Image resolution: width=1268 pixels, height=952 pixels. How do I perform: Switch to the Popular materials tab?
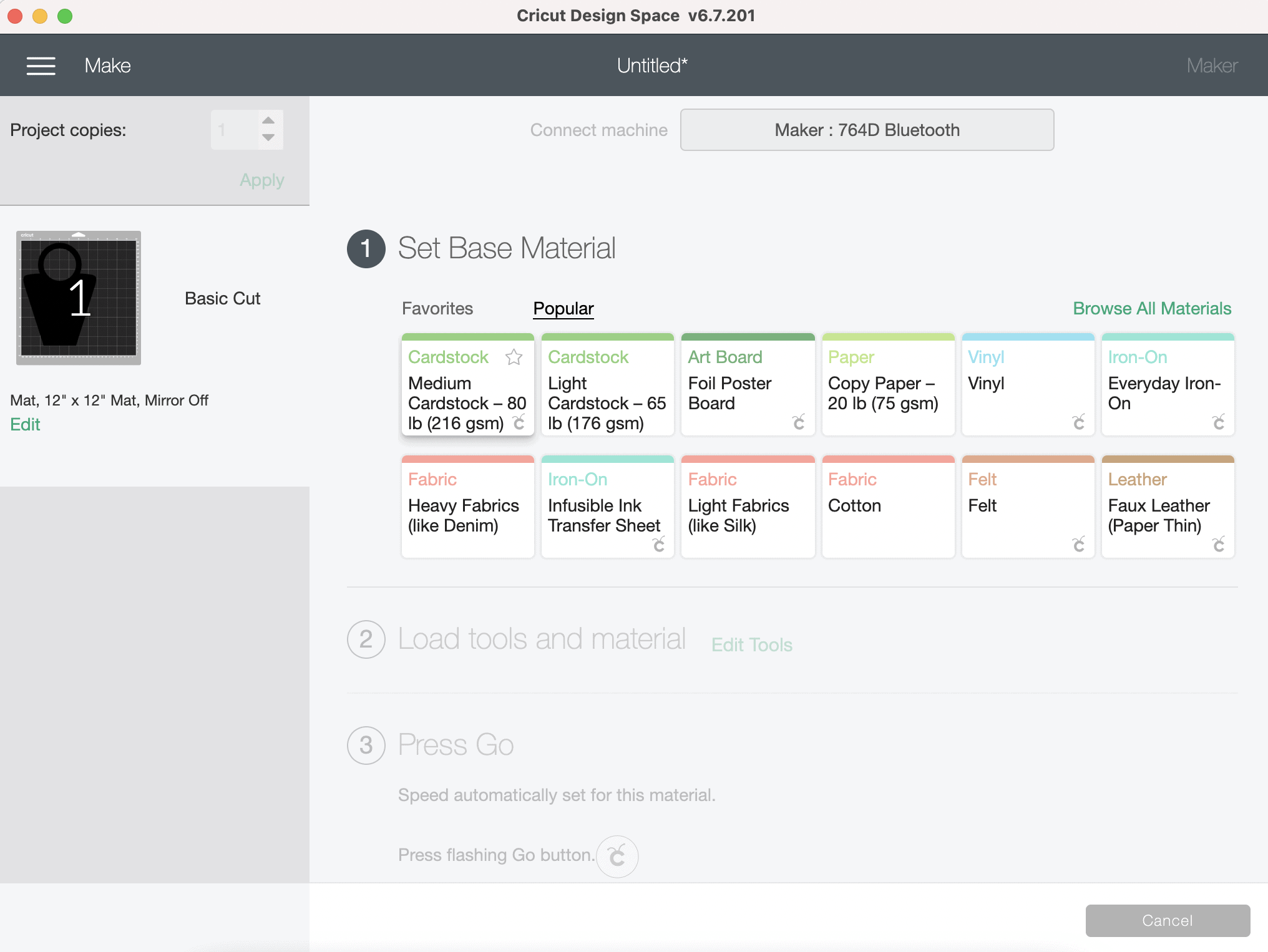[x=563, y=308]
